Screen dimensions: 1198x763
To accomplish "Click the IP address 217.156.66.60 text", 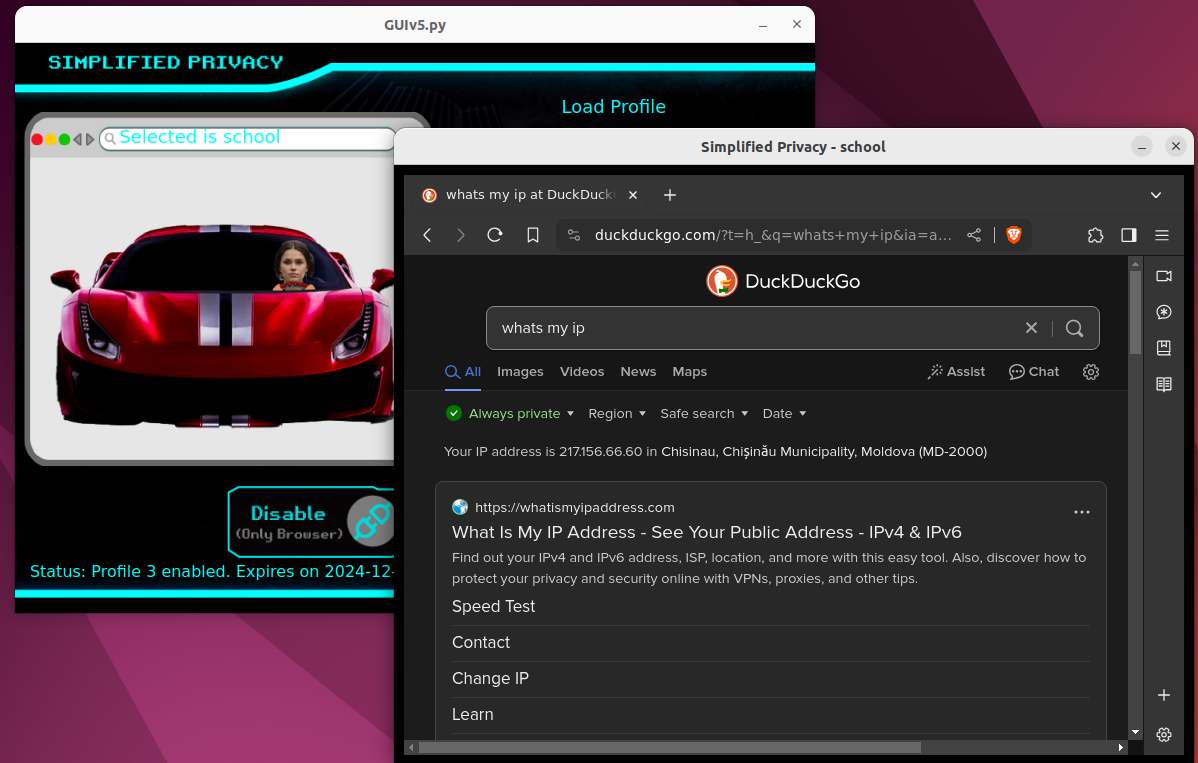I will coord(601,451).
